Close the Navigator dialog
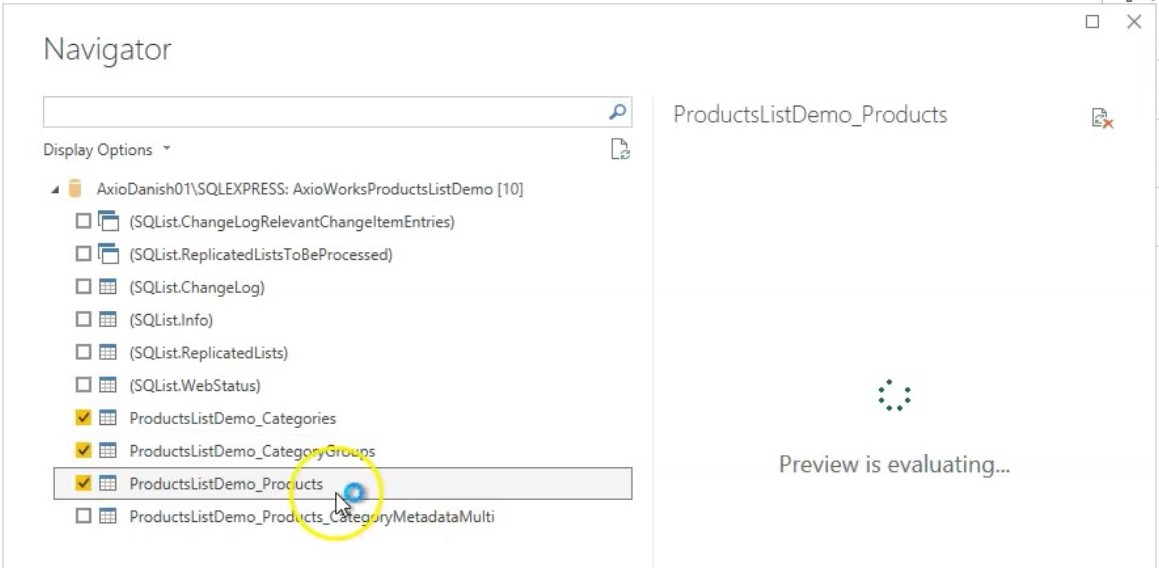Screen dimensions: 1159x568 [x=1133, y=22]
